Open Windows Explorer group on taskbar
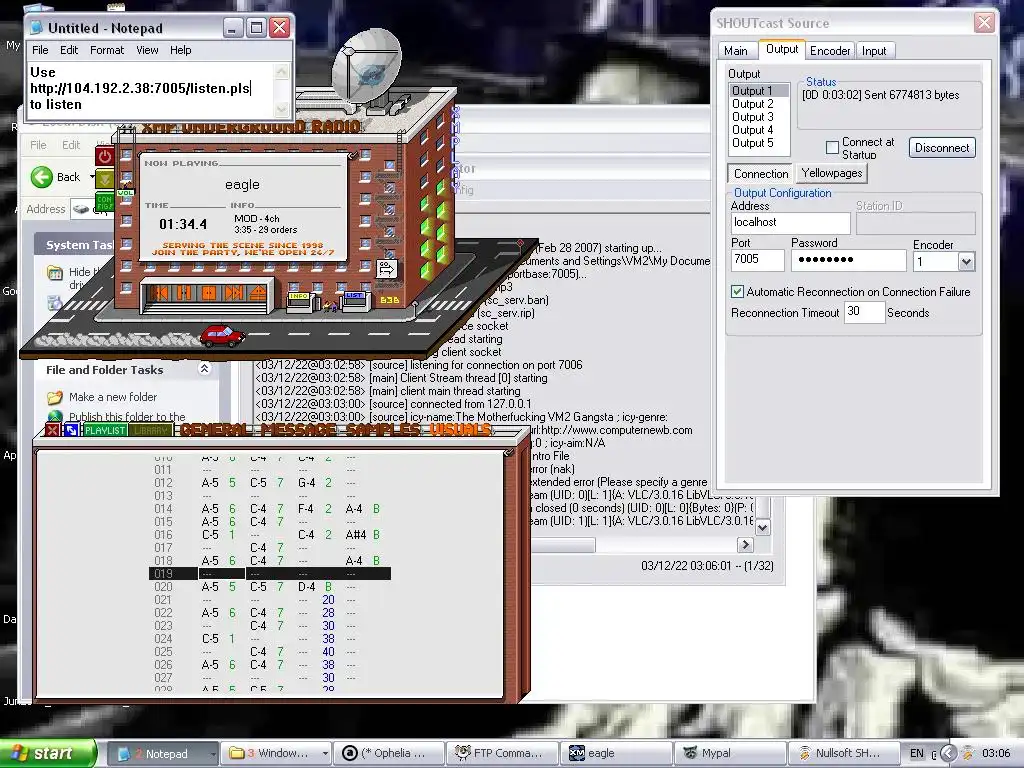The height and width of the screenshot is (768, 1024). [x=276, y=754]
